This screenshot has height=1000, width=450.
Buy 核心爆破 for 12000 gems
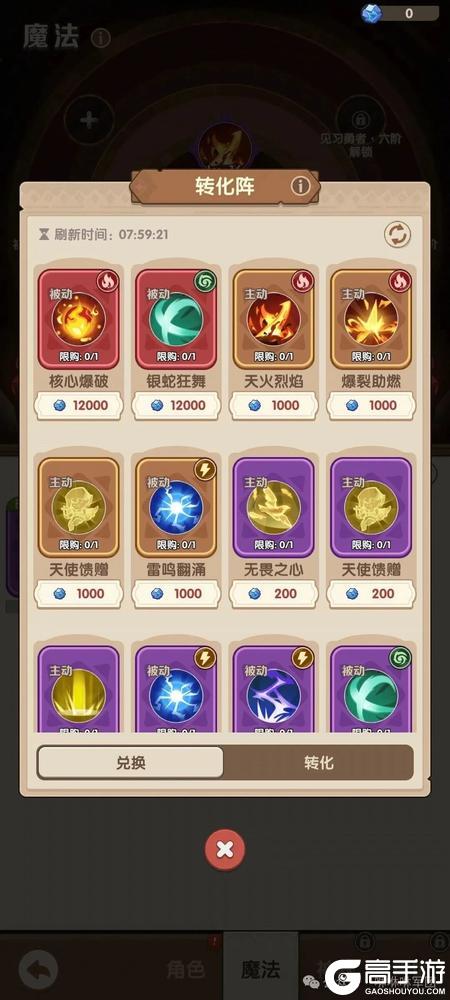pyautogui.click(x=78, y=406)
